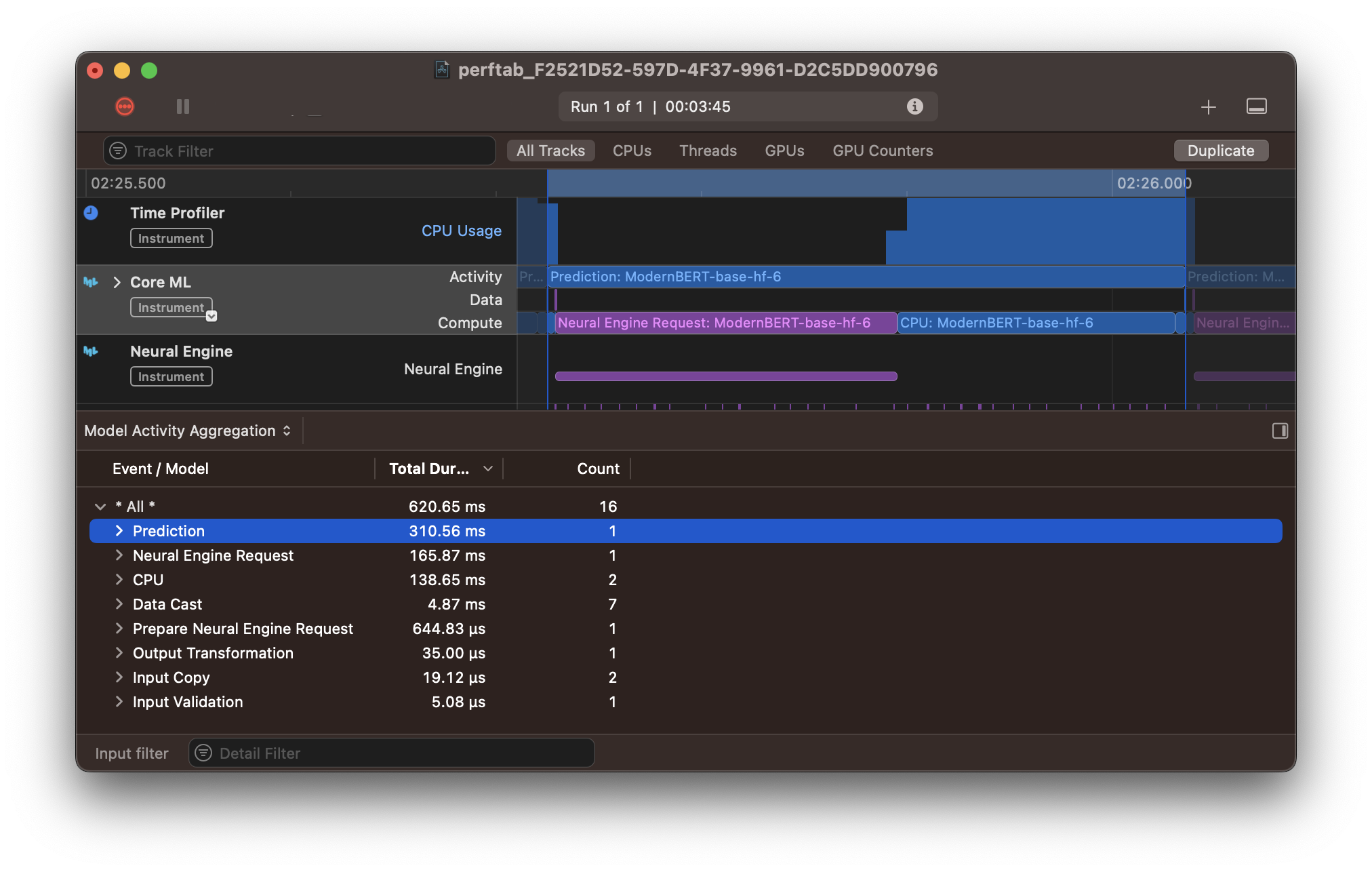Click the trace document title icon
Image resolution: width=1372 pixels, height=872 pixels.
(442, 70)
